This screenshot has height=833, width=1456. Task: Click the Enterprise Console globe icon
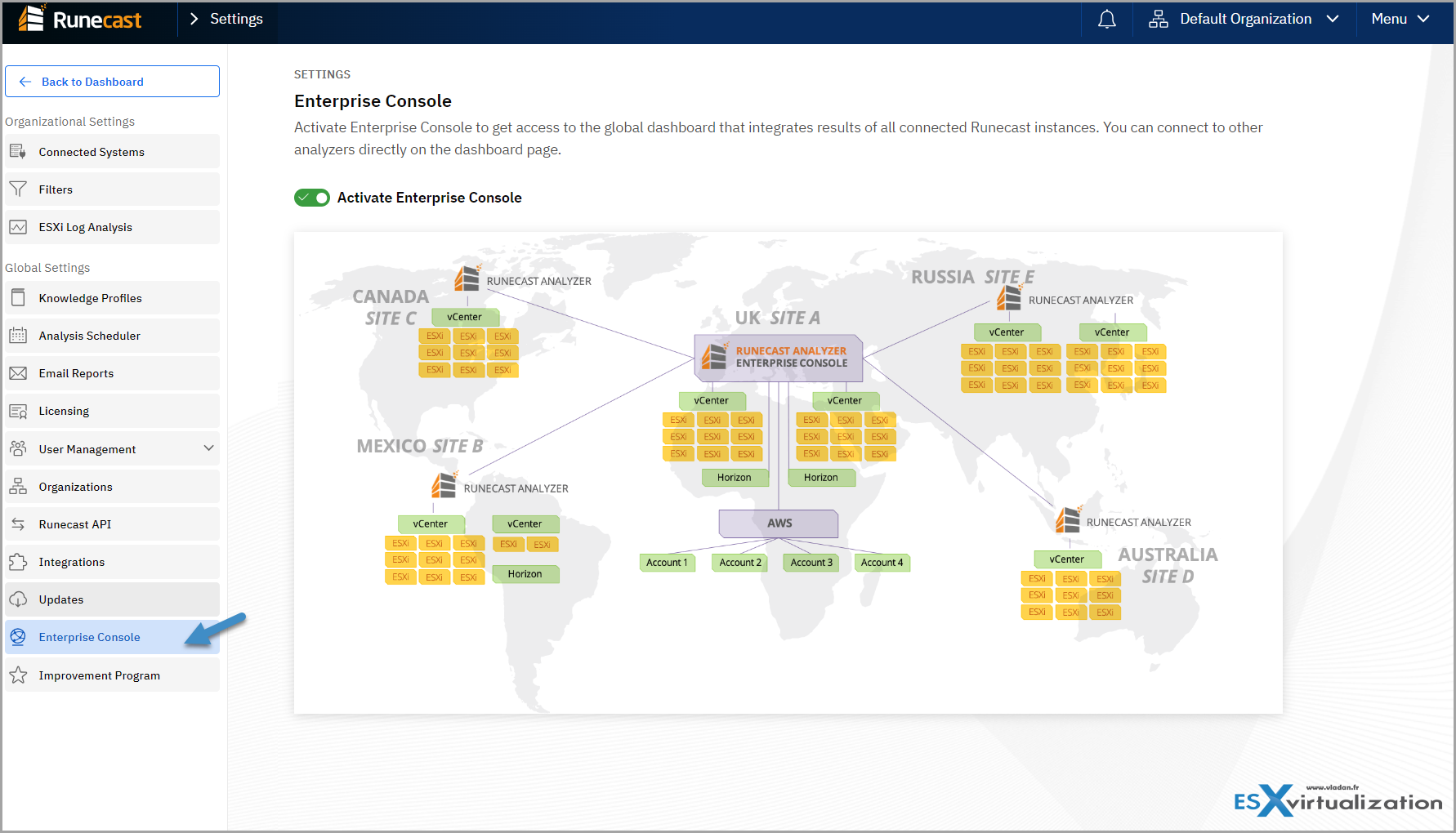pos(18,637)
